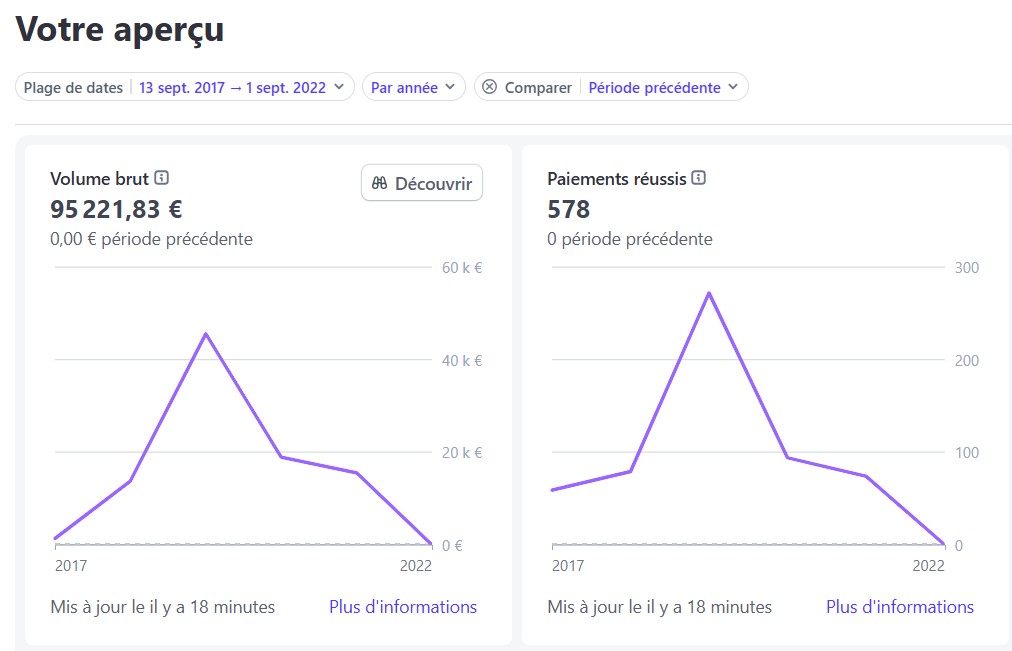
Task: Click the chevron beside the date range filter
Action: [x=339, y=87]
